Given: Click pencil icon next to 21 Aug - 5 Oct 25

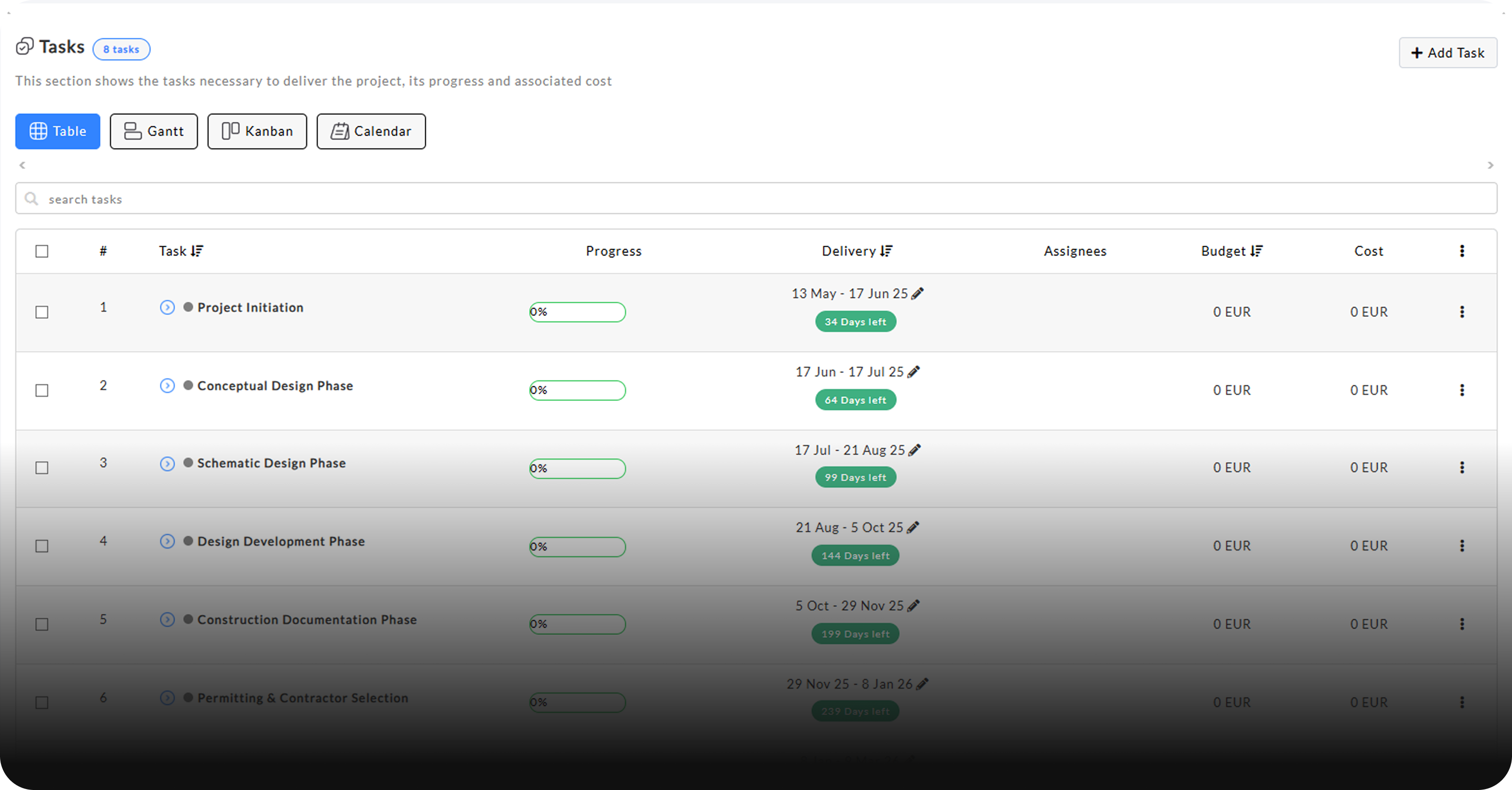Looking at the screenshot, I should click(x=913, y=528).
